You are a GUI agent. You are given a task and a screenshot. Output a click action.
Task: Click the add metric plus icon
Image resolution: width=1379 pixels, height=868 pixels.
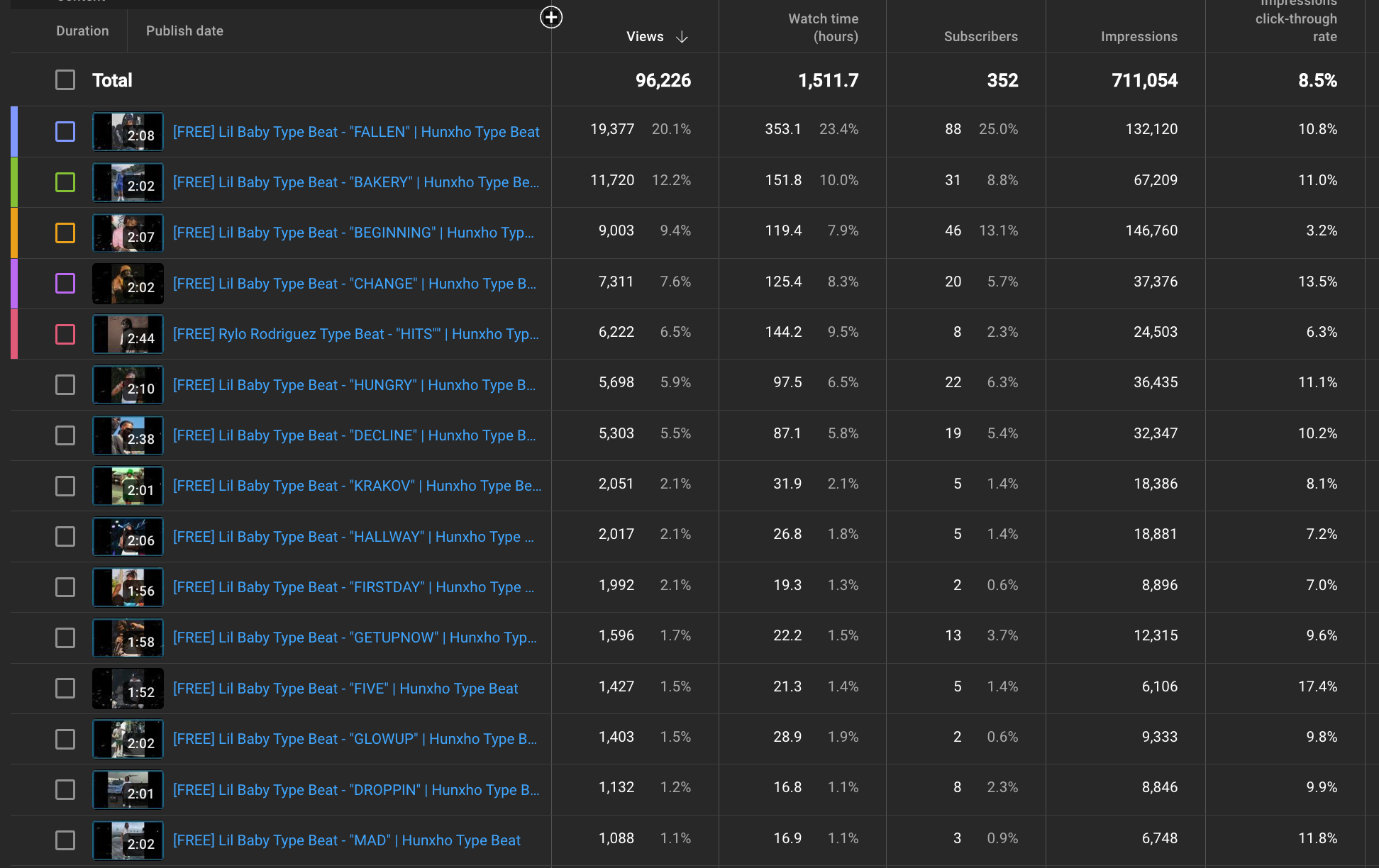(x=551, y=17)
